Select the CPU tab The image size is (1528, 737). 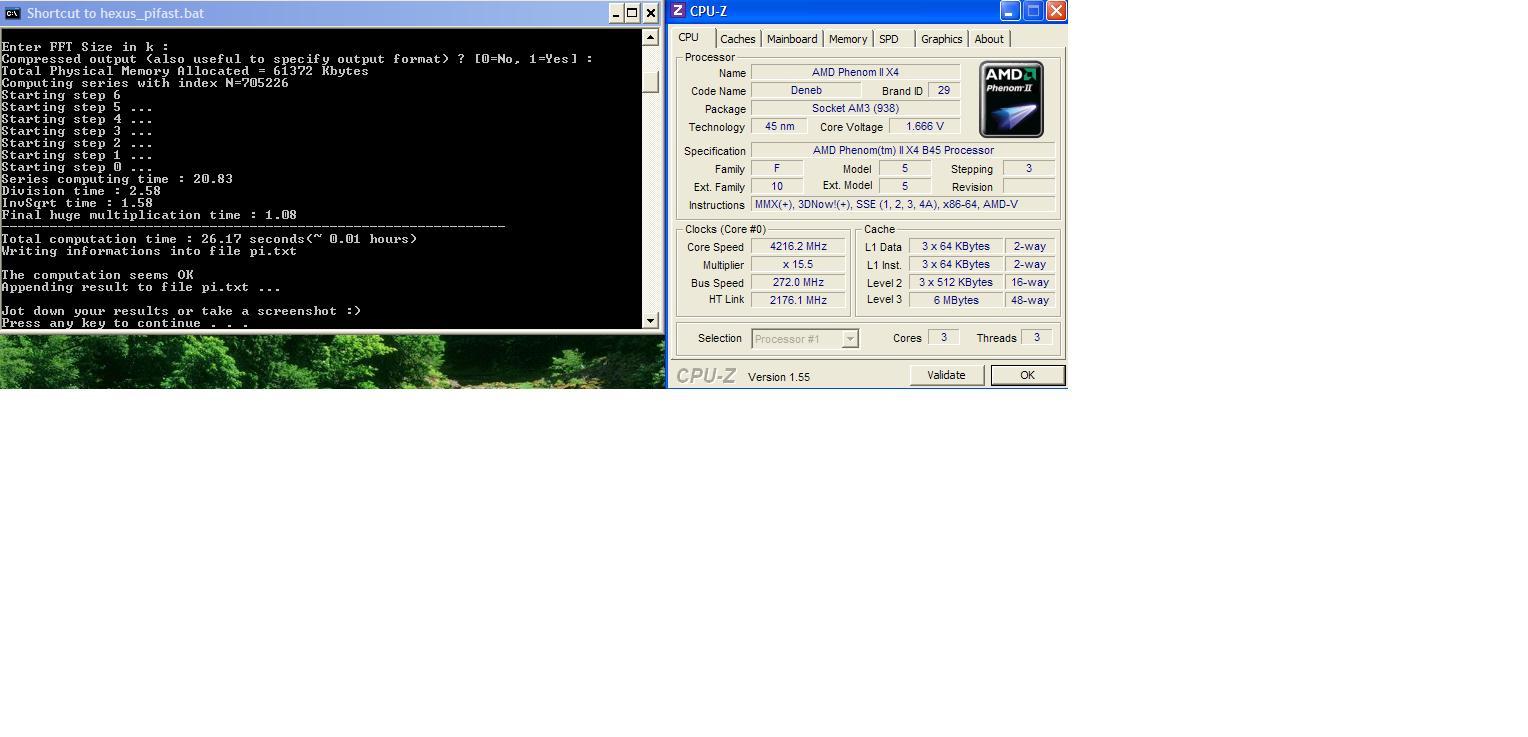point(689,37)
